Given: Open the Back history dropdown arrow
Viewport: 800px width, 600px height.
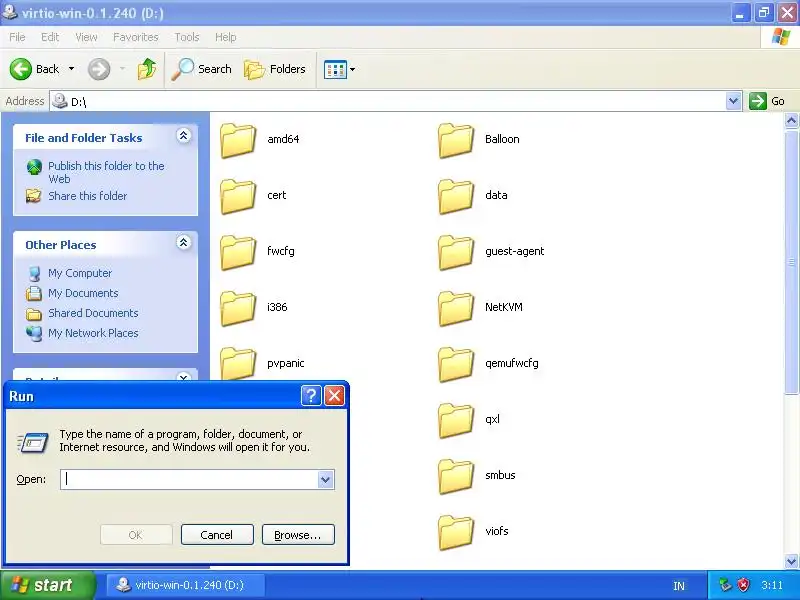Looking at the screenshot, I should [71, 69].
